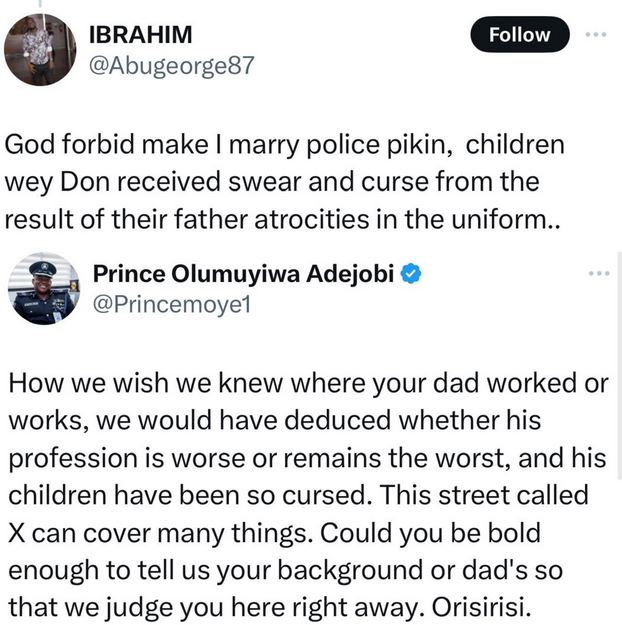Click the blue verified badge
The image size is (622, 625).
click(x=409, y=275)
